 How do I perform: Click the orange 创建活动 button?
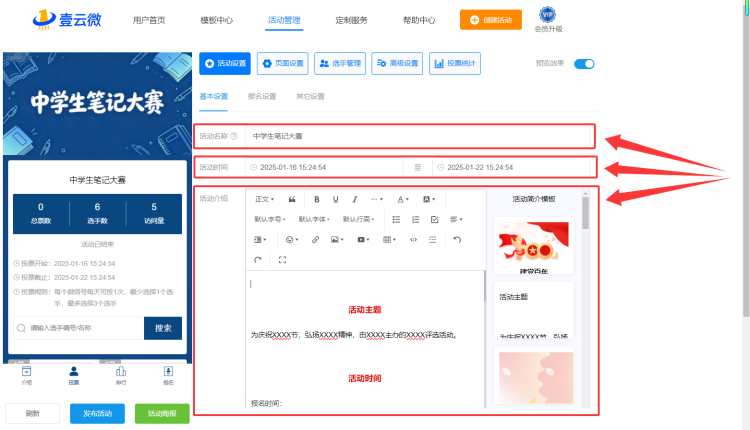491,20
